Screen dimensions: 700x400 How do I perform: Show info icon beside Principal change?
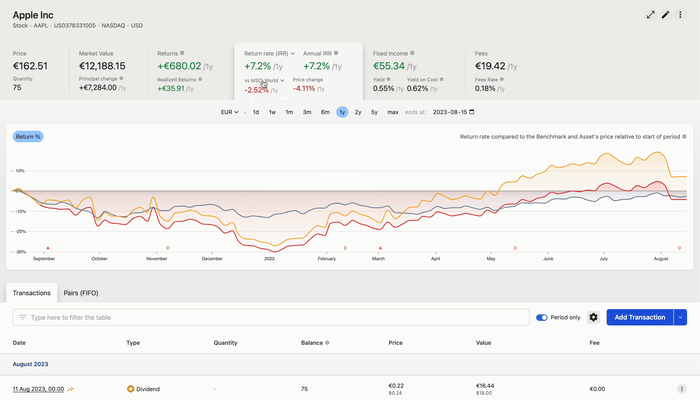pyautogui.click(x=121, y=79)
